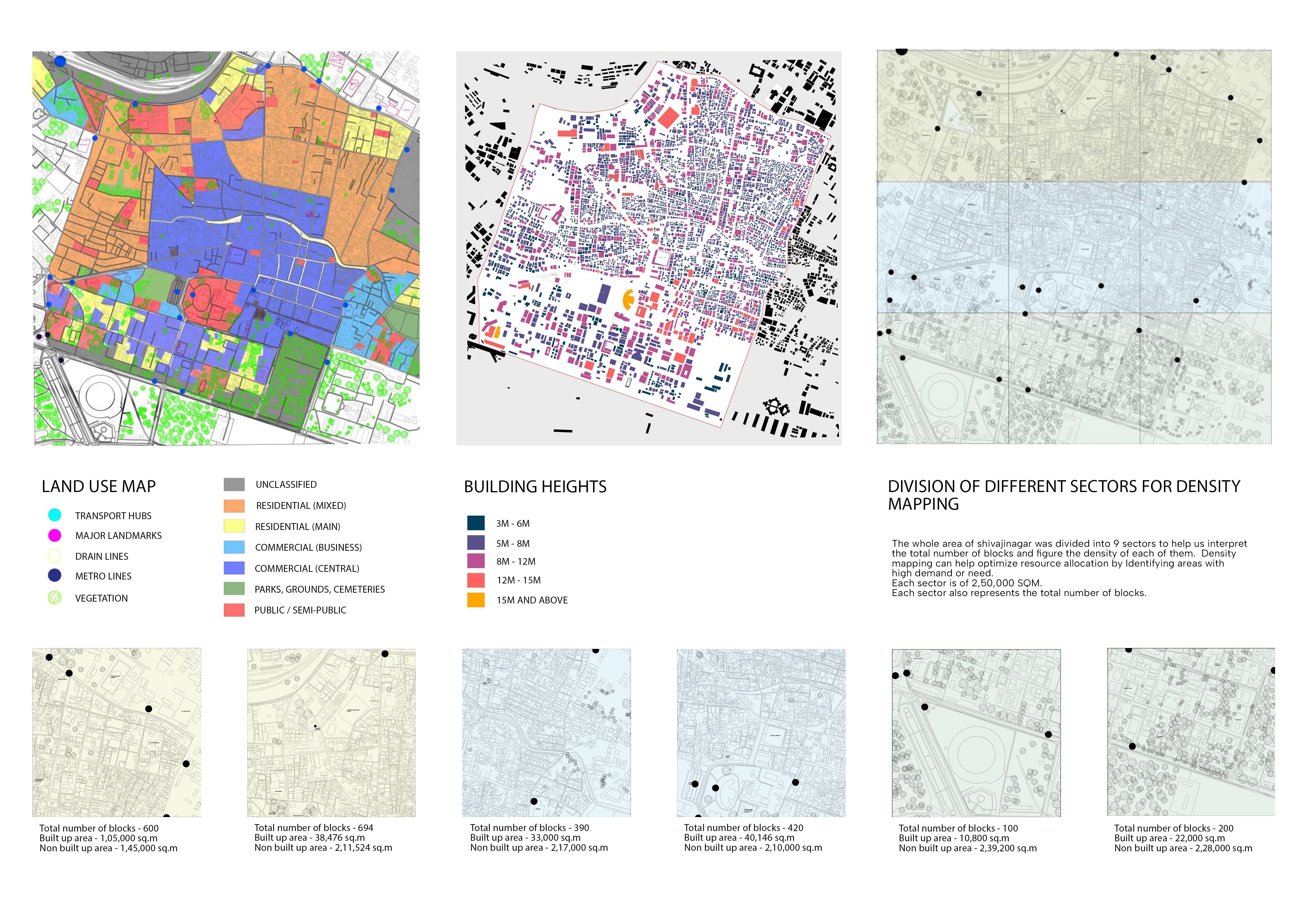1307x924 pixels.
Task: Click the 8M - 12M height swatch
Action: tap(475, 561)
